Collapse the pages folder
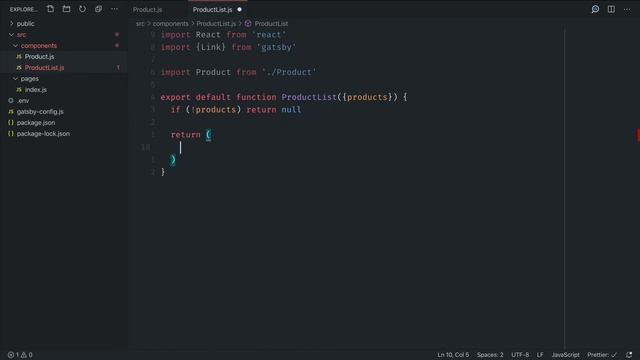The height and width of the screenshot is (360, 640). click(x=29, y=79)
